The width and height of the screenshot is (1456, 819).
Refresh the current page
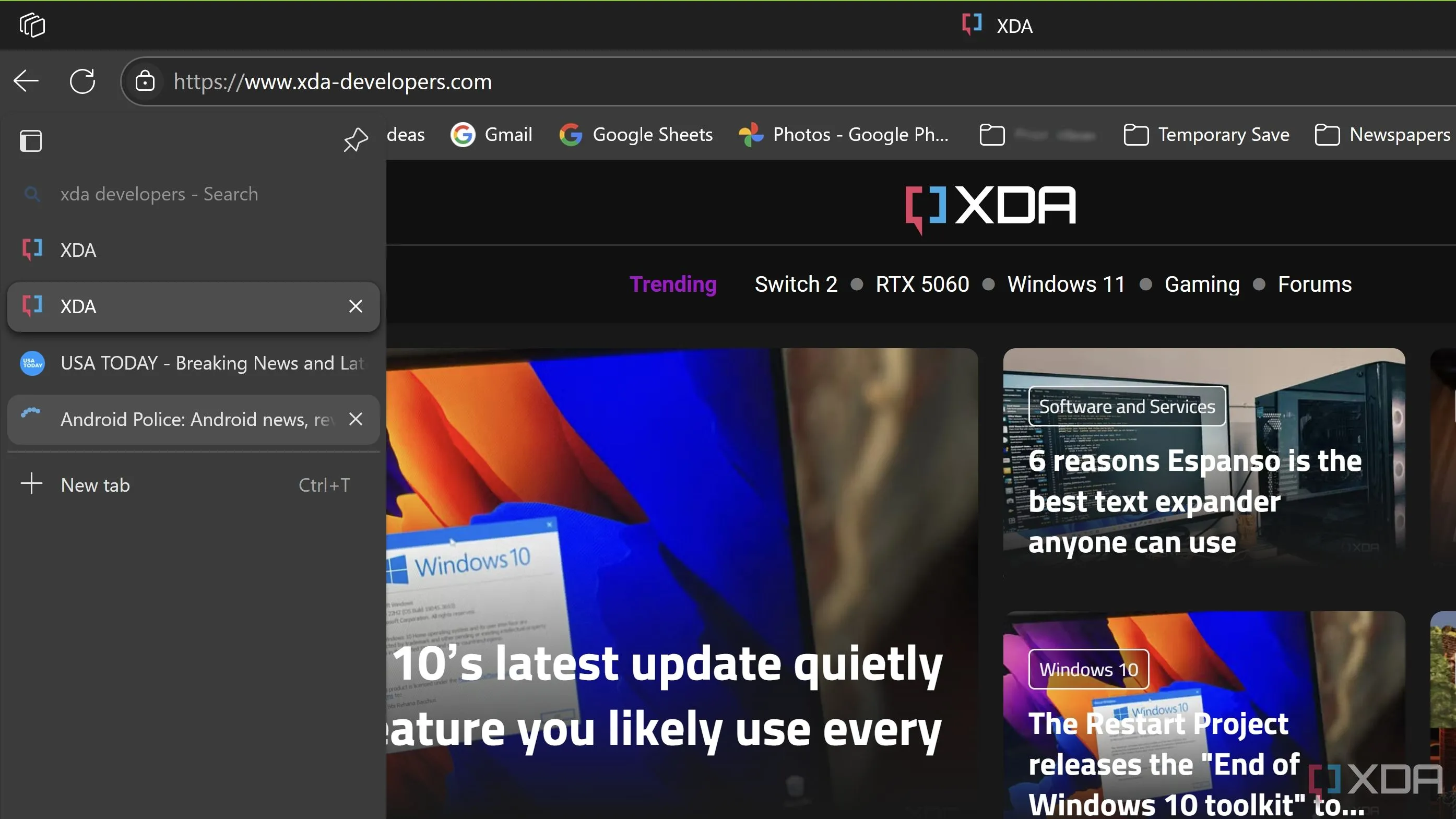pos(82,81)
